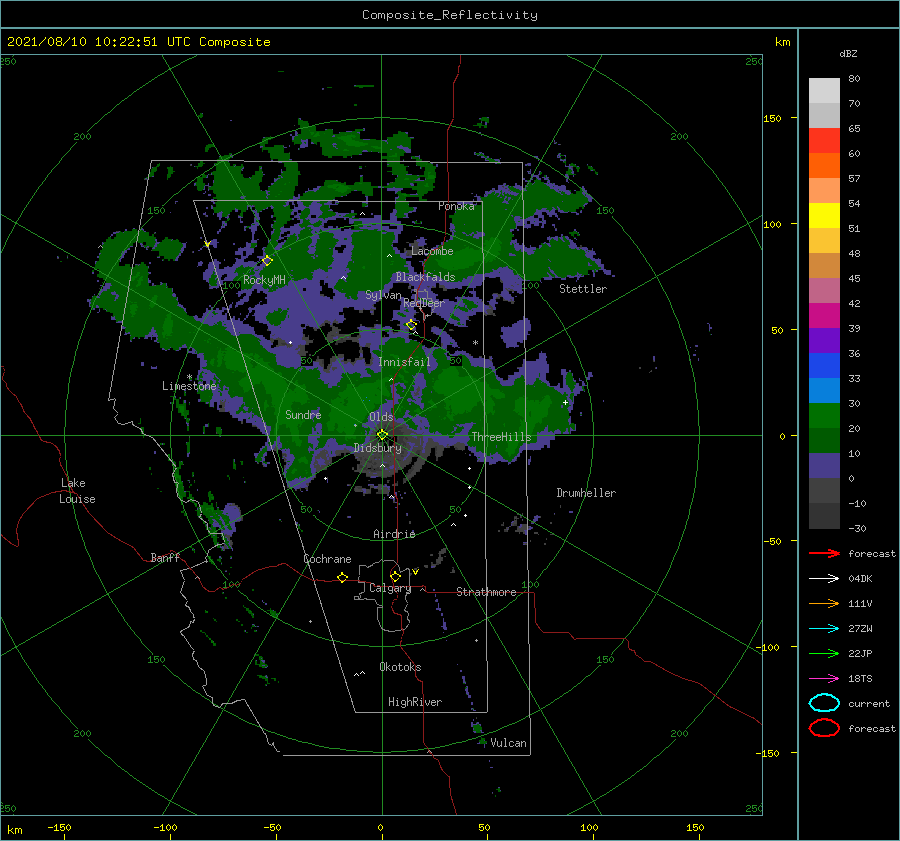Click the Calgary city label
This screenshot has height=841, width=900.
390,588
